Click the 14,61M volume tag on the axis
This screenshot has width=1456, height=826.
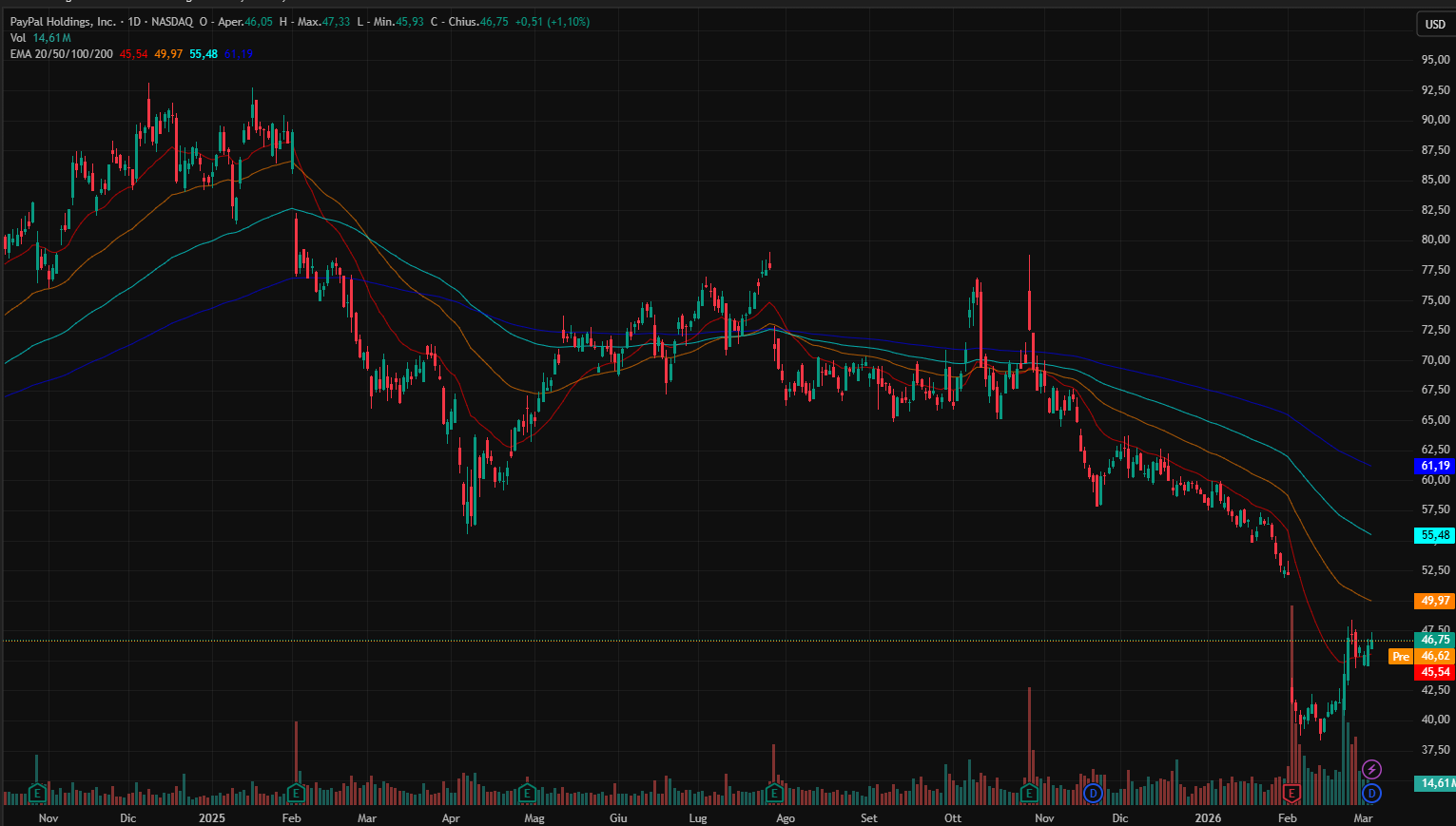pyautogui.click(x=1435, y=783)
